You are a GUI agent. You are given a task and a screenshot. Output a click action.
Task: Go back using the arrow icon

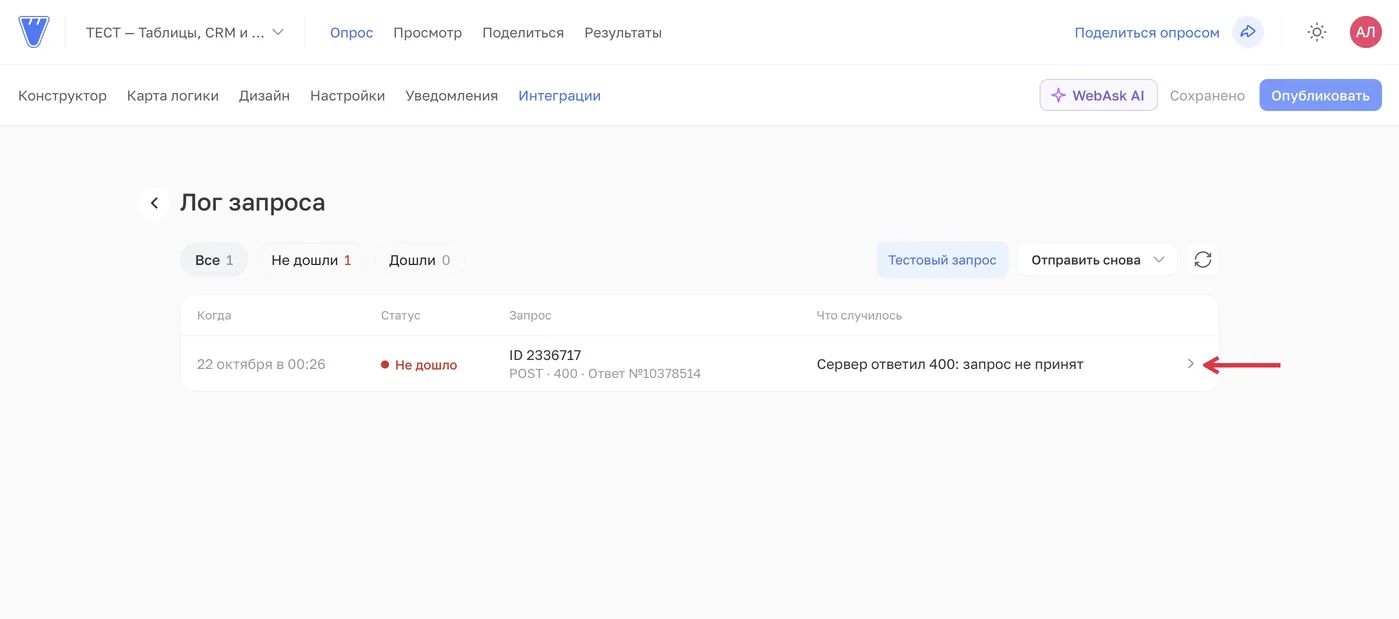click(154, 203)
